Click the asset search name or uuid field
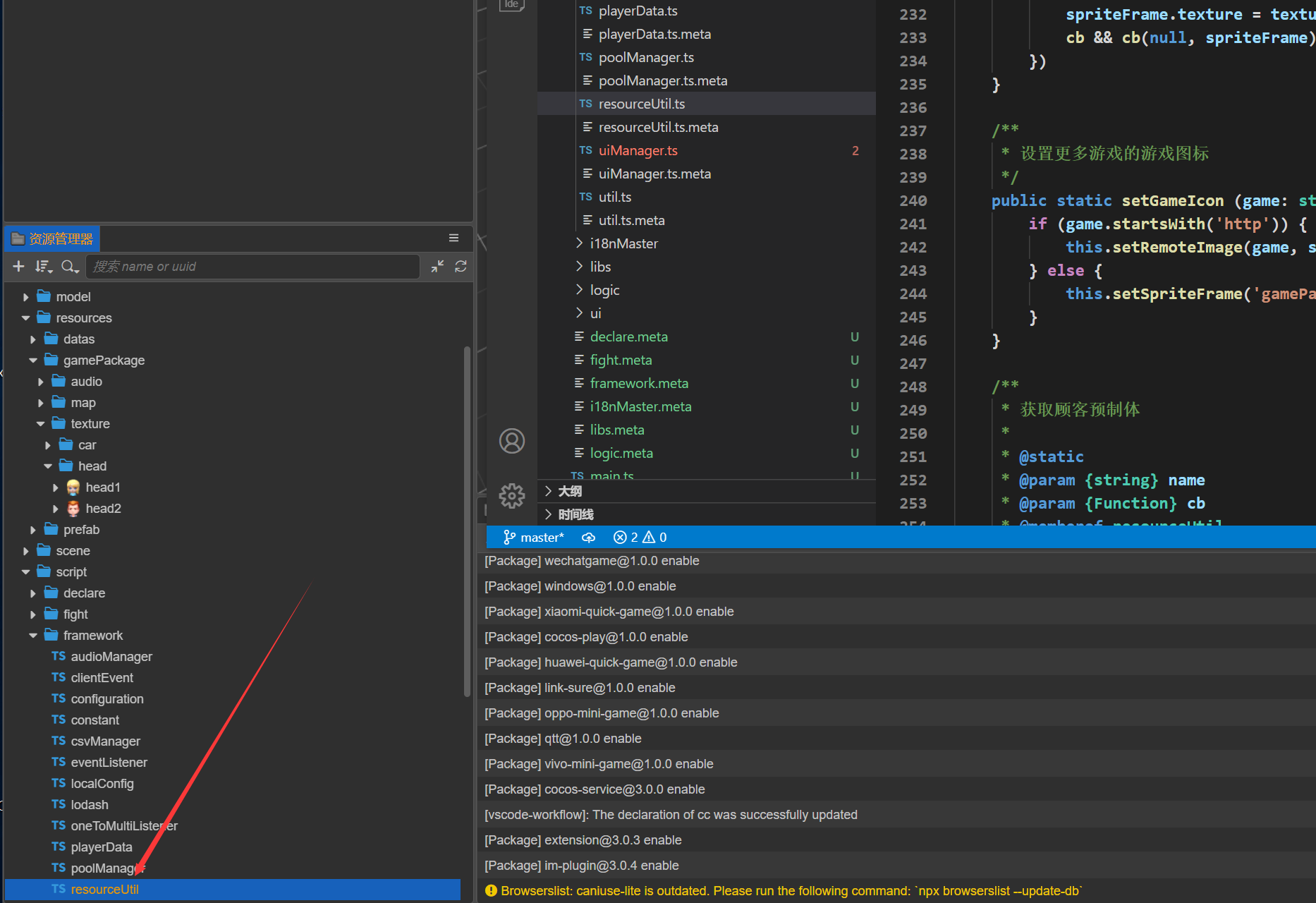1316x903 pixels. 252,267
